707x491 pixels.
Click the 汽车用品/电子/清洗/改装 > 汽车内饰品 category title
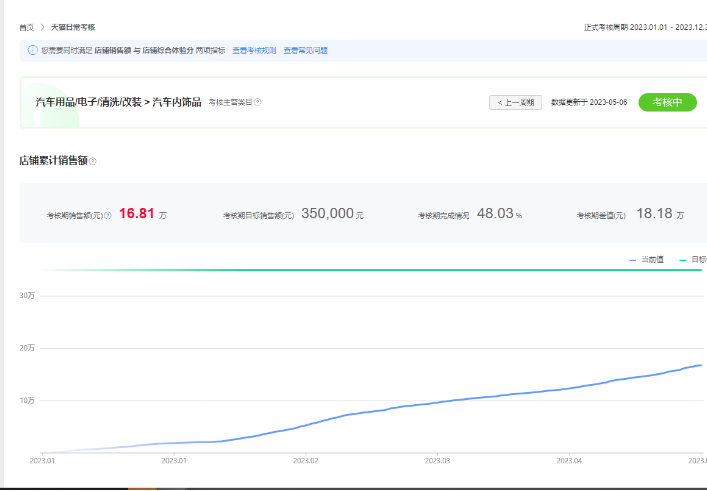[x=119, y=102]
